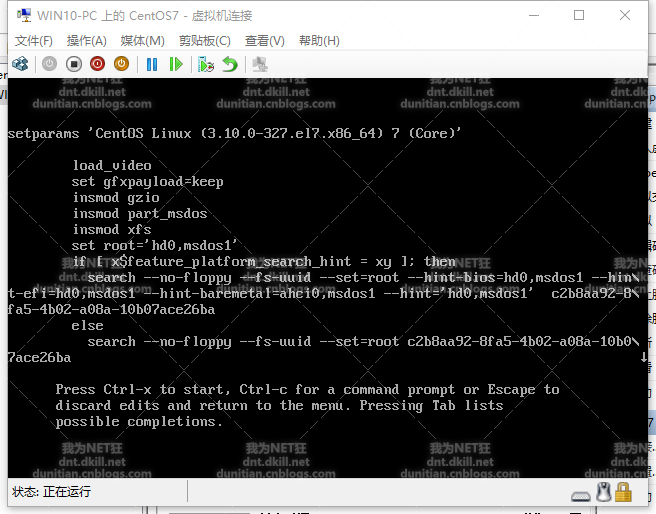This screenshot has width=656, height=514.
Task: Click the '7ace26ba' wrapped line
Action: point(39,358)
